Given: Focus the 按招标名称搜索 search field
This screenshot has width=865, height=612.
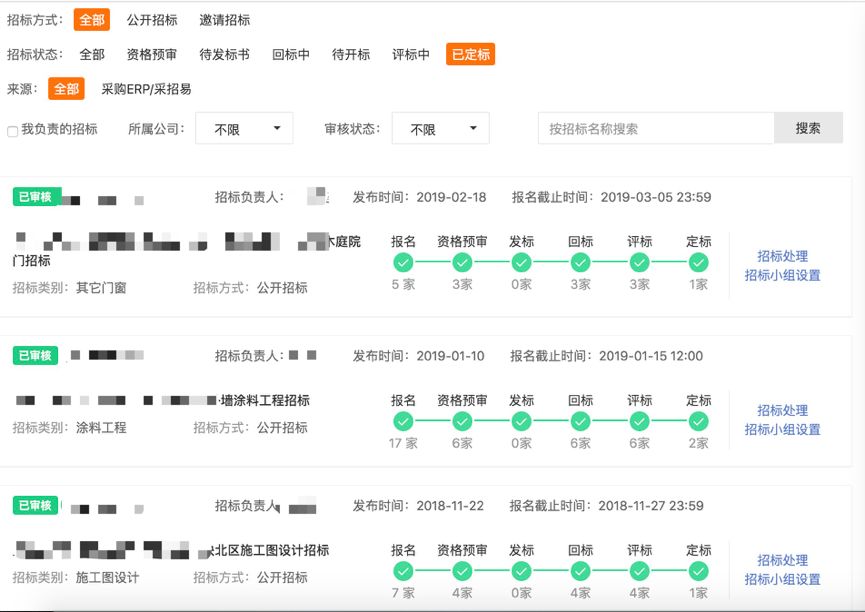Looking at the screenshot, I should (x=656, y=128).
